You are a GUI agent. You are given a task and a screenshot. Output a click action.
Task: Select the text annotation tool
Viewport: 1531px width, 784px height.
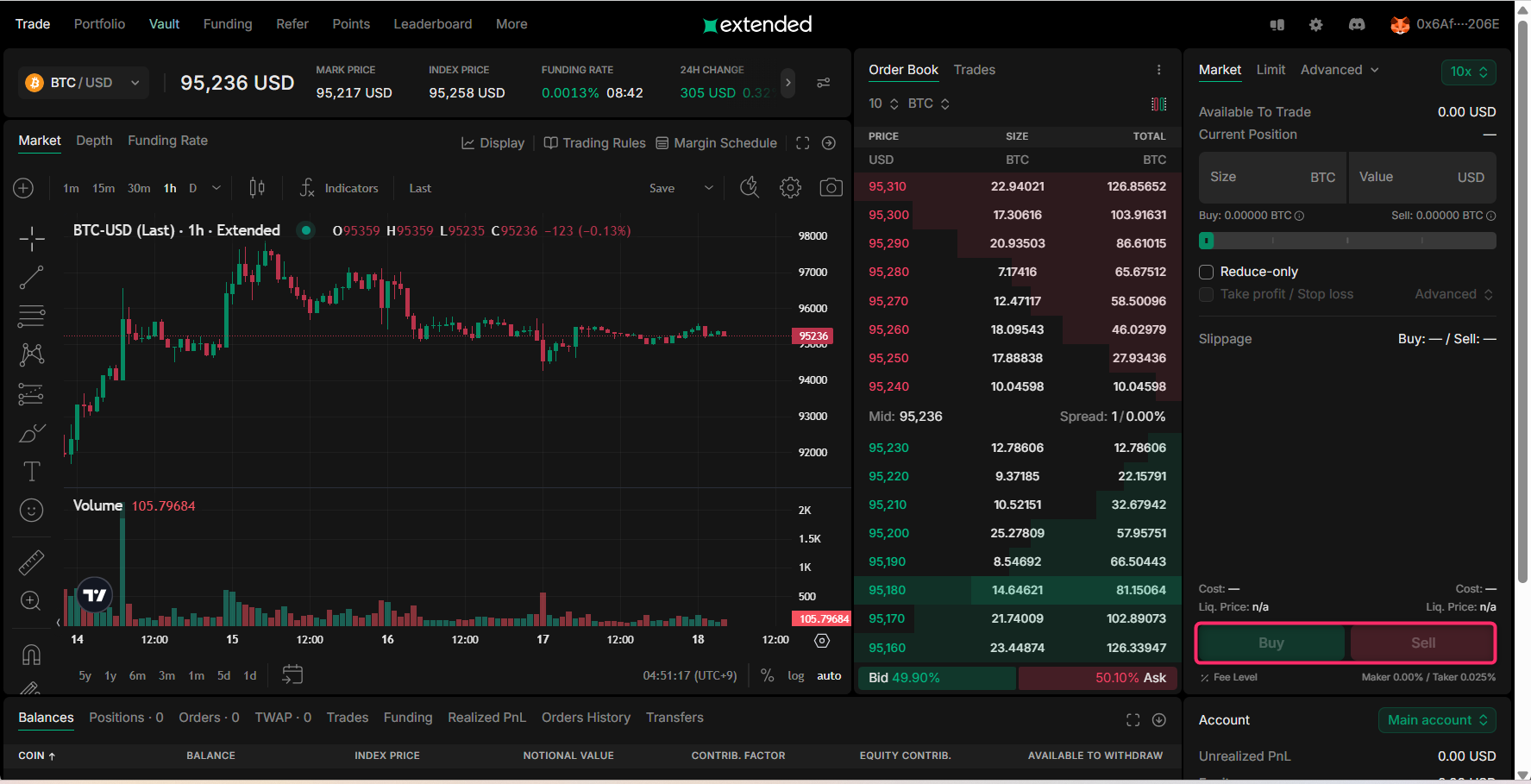pos(31,471)
